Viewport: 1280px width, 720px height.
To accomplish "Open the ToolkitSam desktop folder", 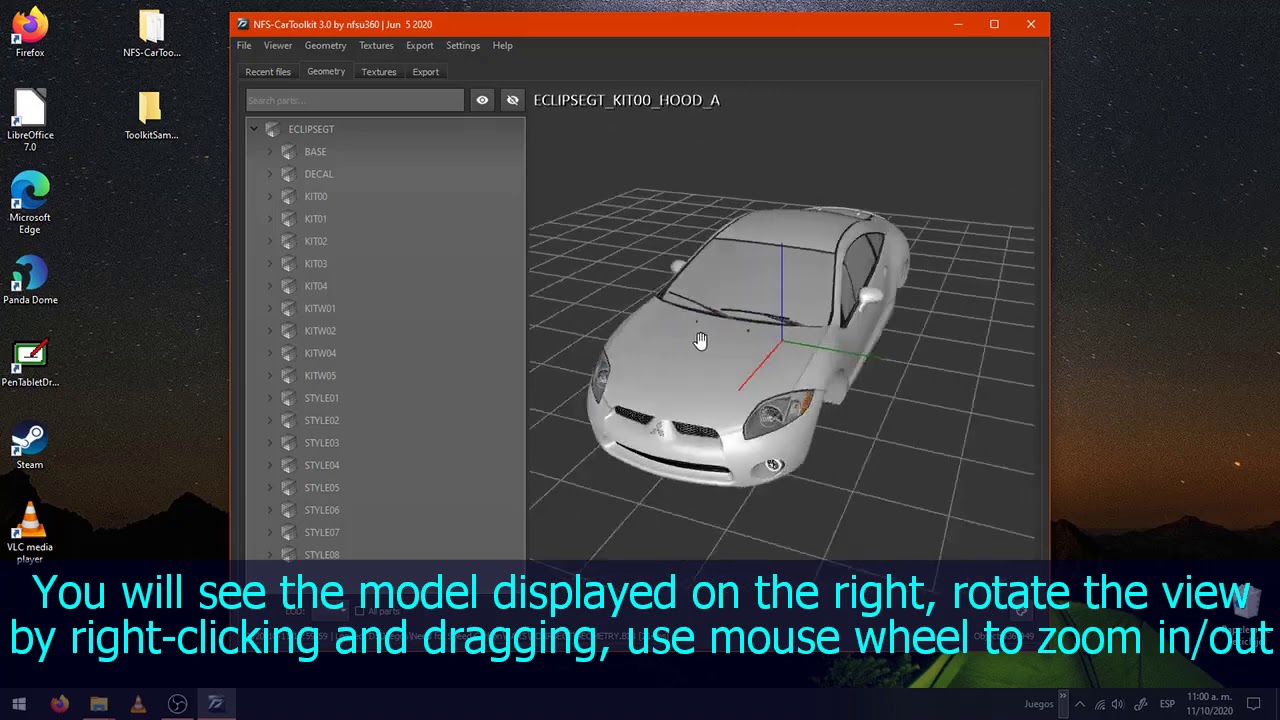I will 151,116.
